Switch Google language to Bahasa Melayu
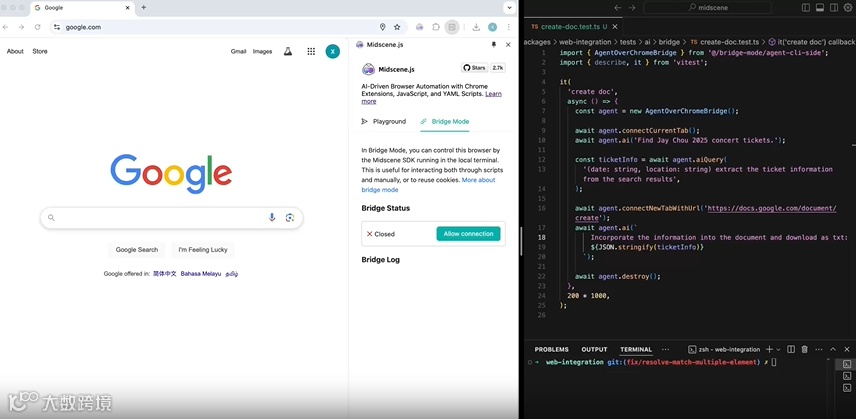Screen dimensions: 856x419 (x=201, y=274)
